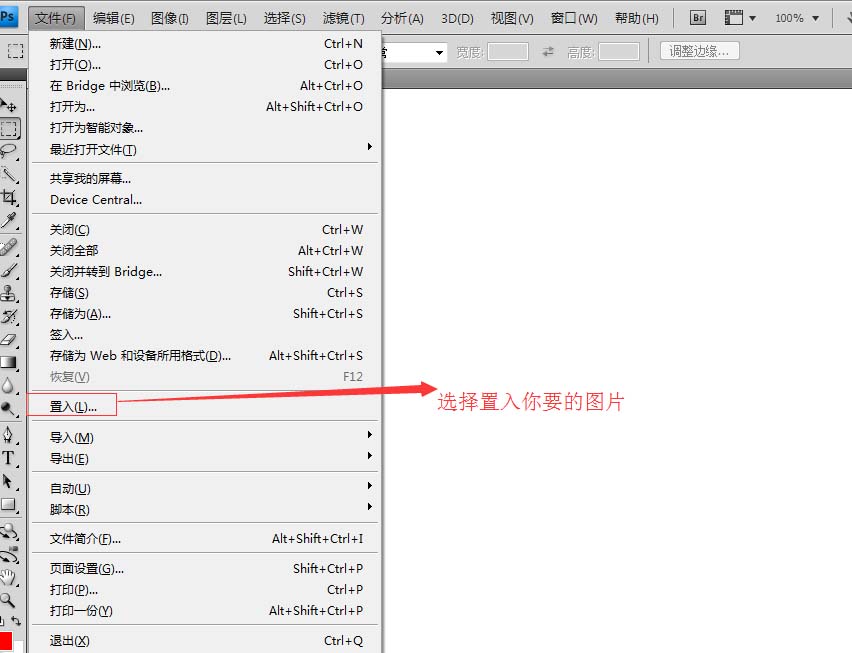Open the 窗口 menu
The width and height of the screenshot is (852, 653).
pyautogui.click(x=573, y=17)
